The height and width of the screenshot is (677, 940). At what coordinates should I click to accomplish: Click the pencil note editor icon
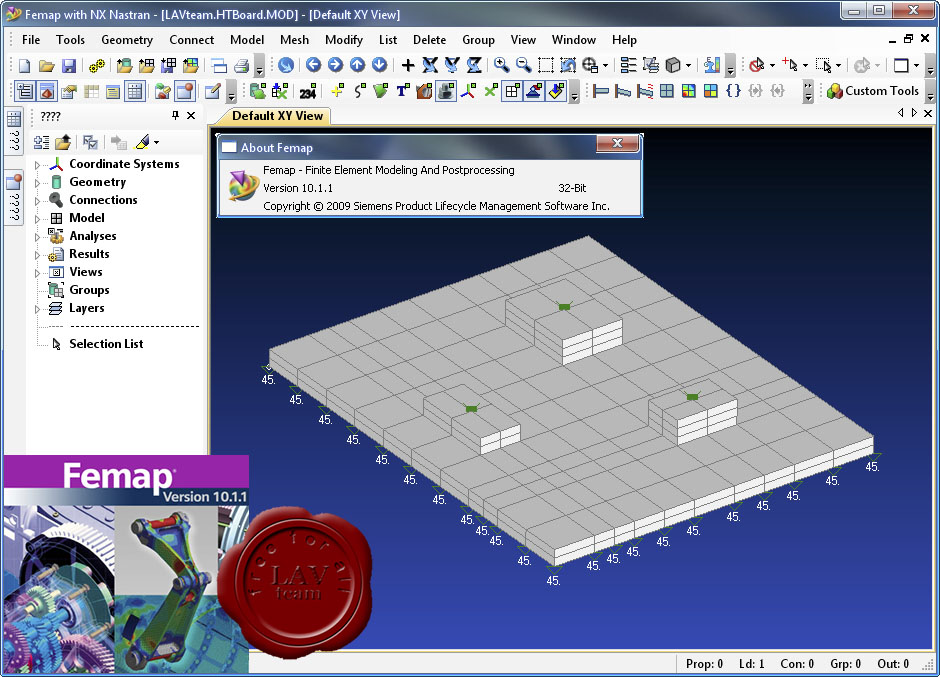pyautogui.click(x=213, y=91)
